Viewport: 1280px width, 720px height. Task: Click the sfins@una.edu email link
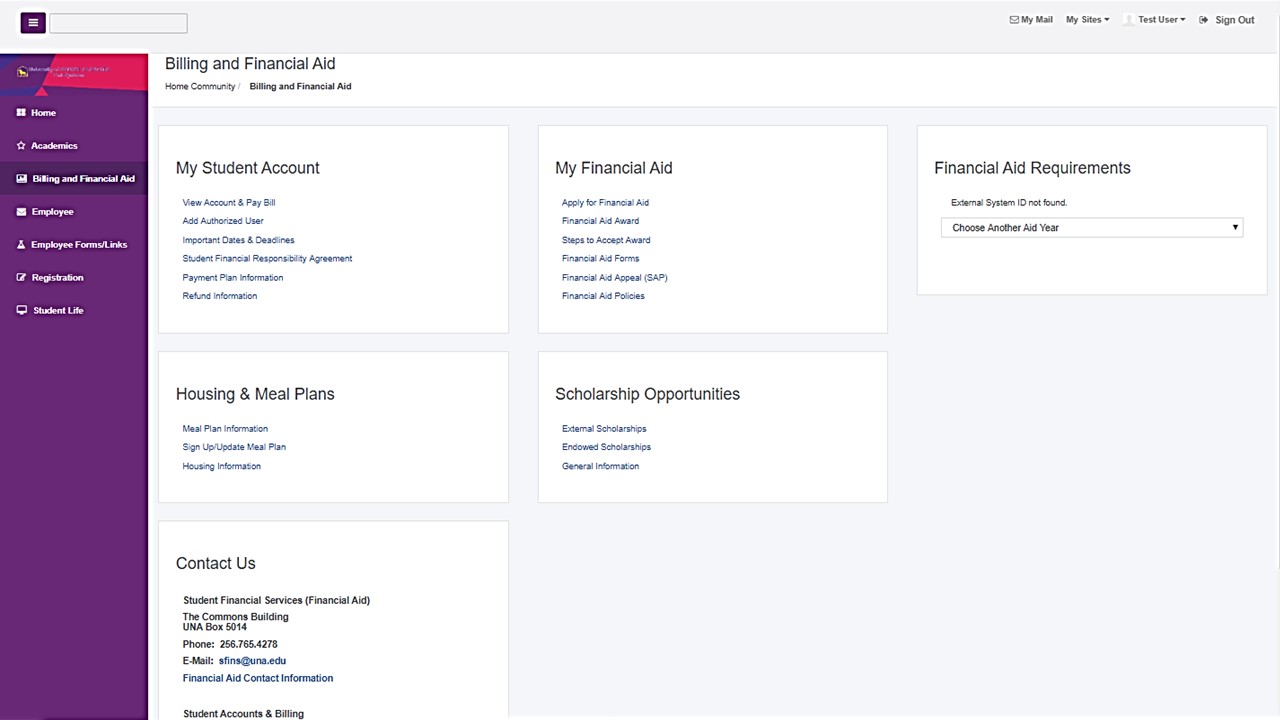click(x=252, y=661)
